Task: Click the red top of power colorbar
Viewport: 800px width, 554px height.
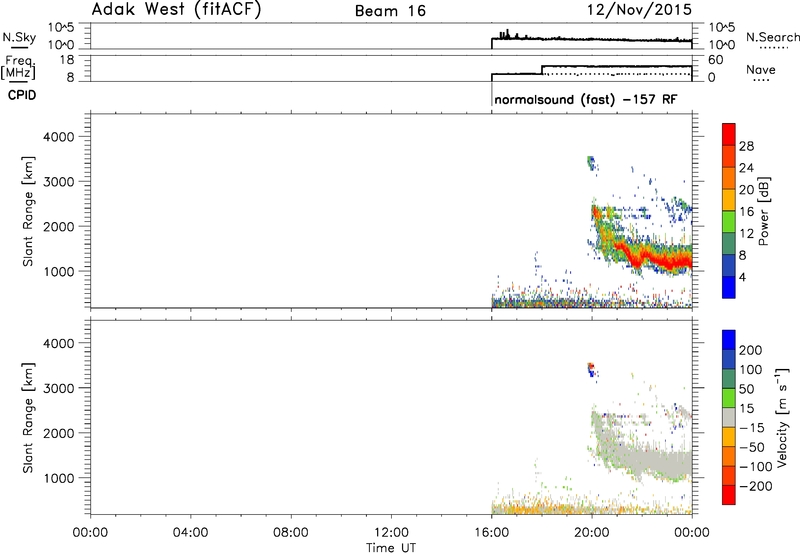Action: [729, 132]
